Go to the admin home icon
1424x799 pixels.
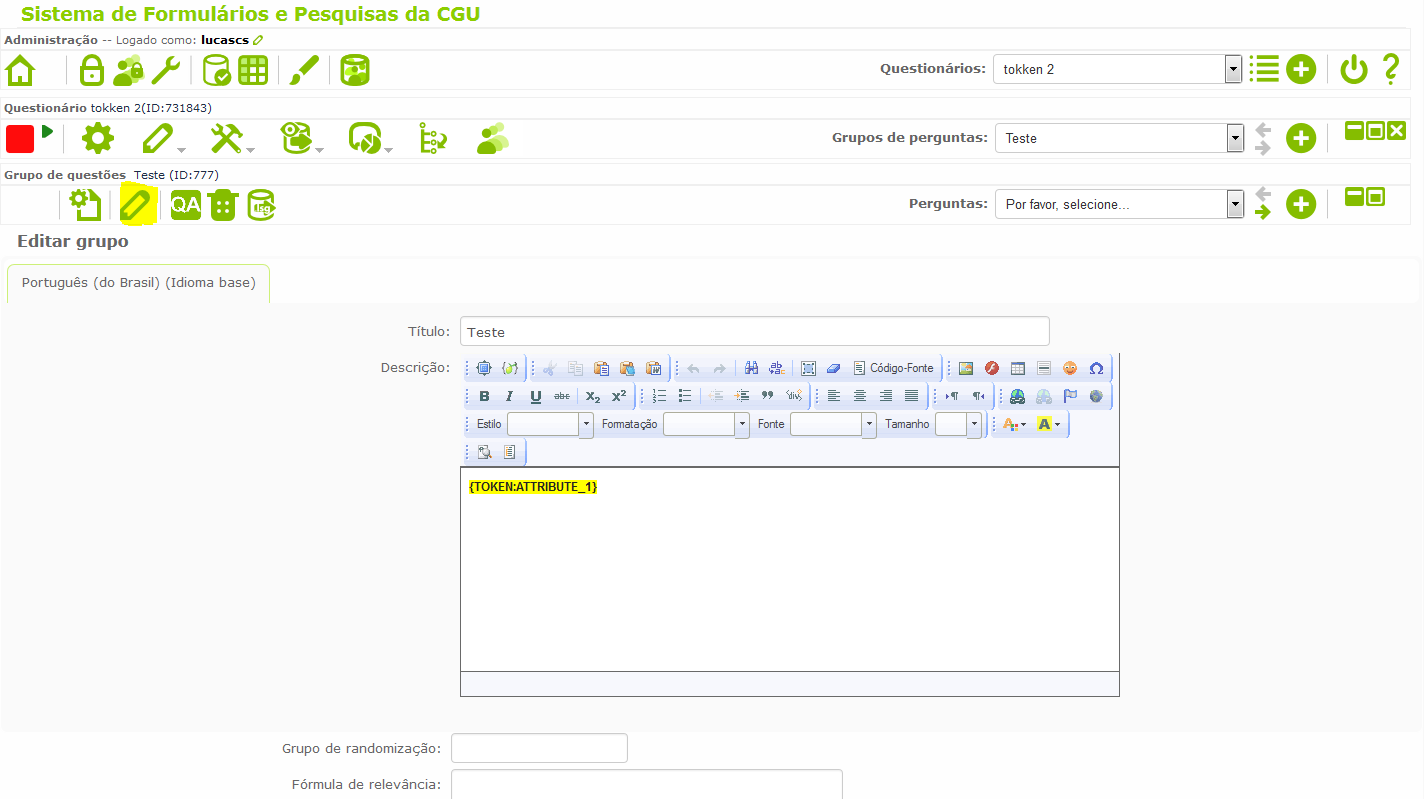pos(20,71)
